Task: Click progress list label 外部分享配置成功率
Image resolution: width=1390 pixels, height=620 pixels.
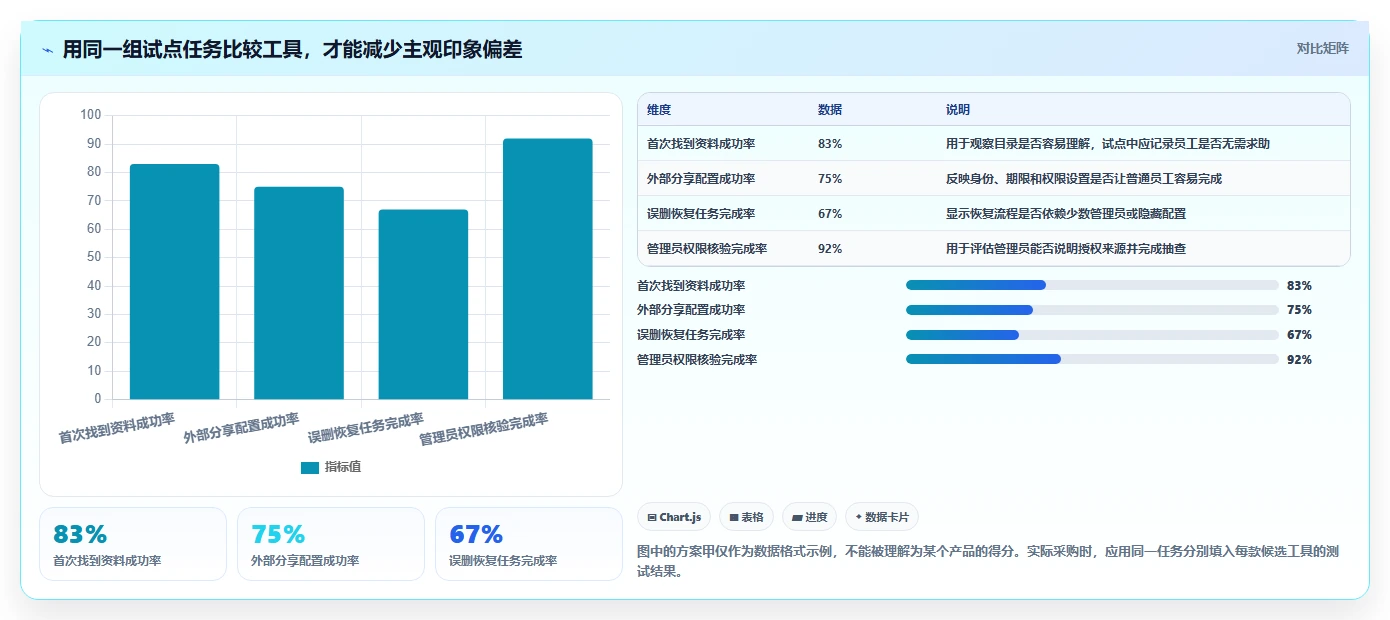Action: (691, 310)
